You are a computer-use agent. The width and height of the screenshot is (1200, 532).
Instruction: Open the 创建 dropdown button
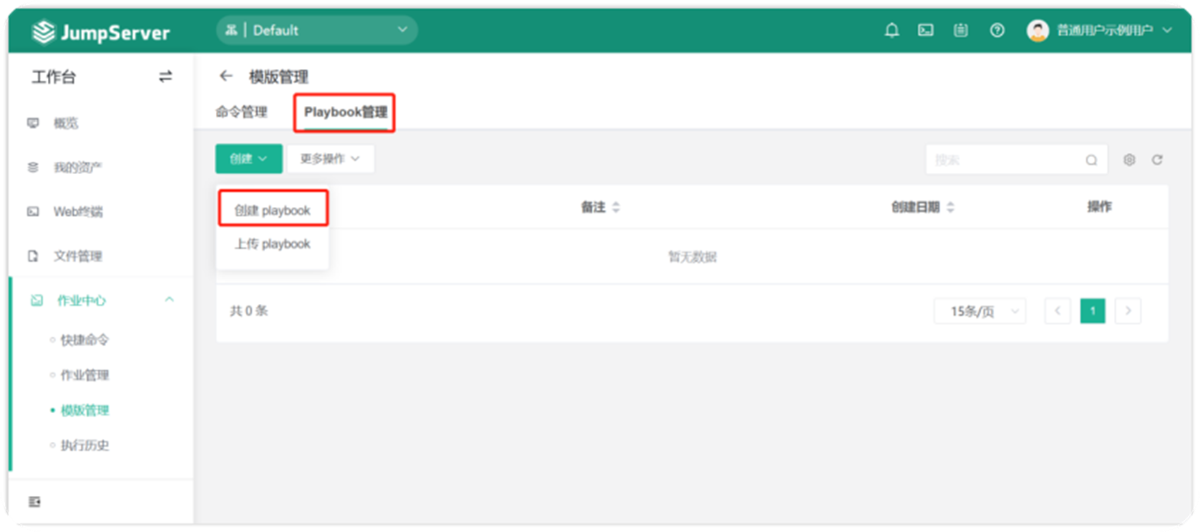[x=249, y=158]
